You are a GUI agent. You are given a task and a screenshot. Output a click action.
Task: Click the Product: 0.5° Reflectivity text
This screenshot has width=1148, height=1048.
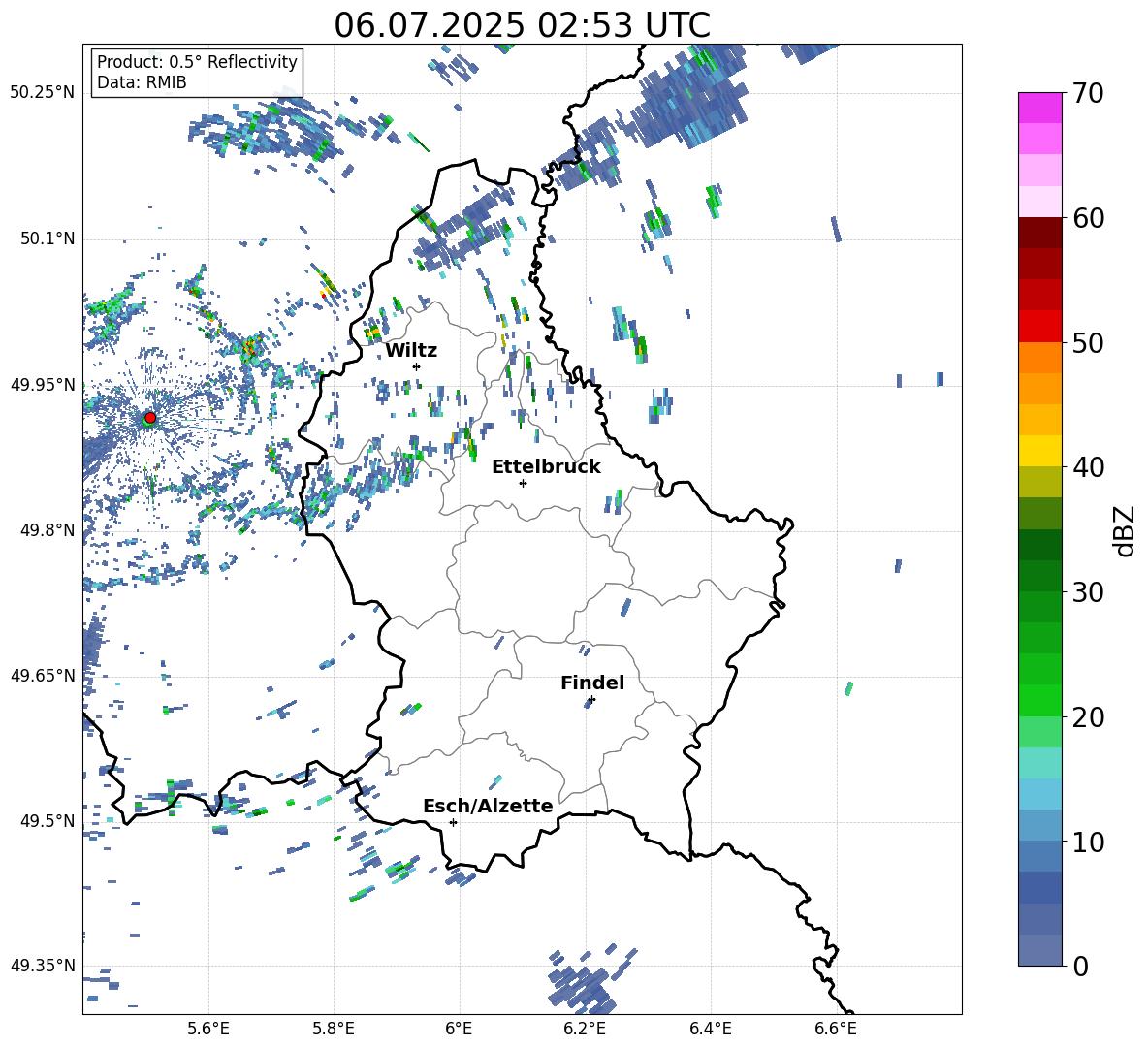pos(197,61)
